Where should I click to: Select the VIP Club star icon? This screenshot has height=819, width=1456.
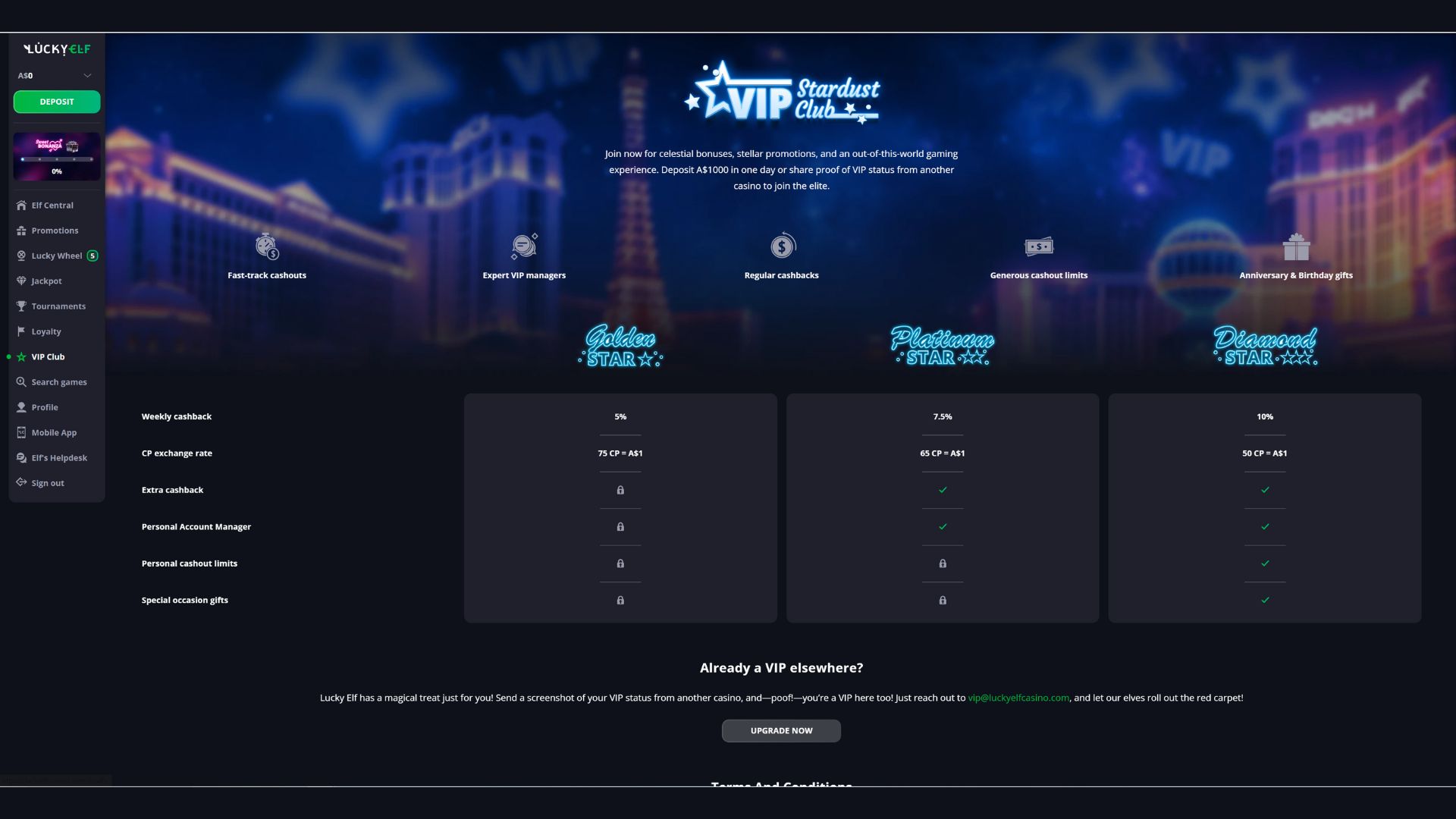pyautogui.click(x=21, y=356)
